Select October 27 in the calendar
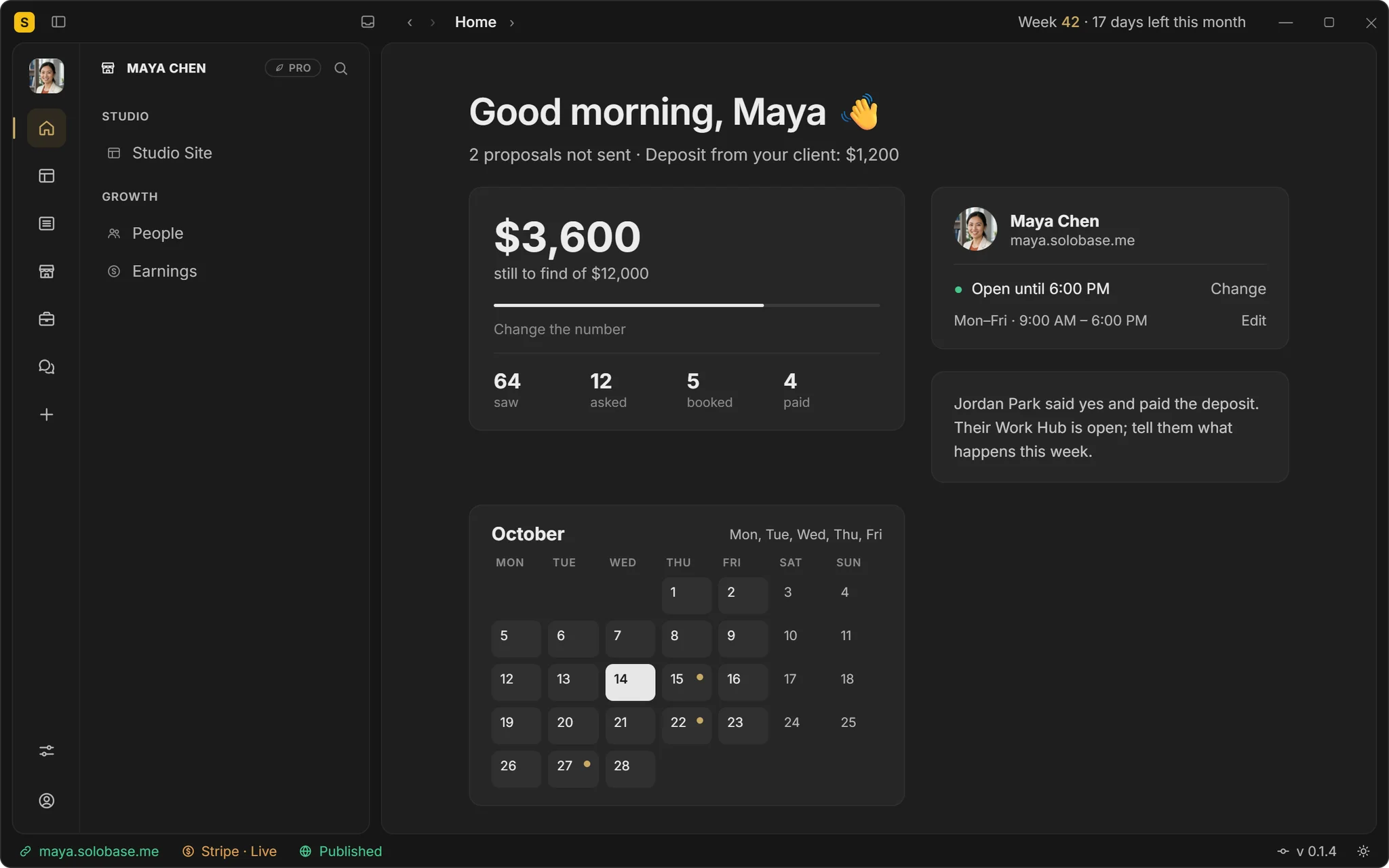 [573, 768]
